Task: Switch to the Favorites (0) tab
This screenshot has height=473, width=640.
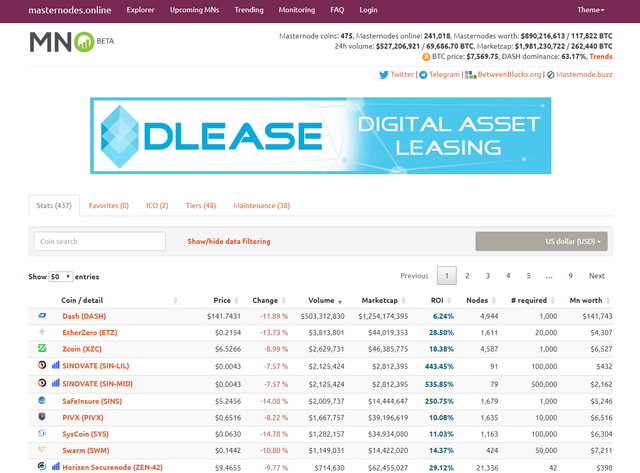Action: pyautogui.click(x=109, y=206)
